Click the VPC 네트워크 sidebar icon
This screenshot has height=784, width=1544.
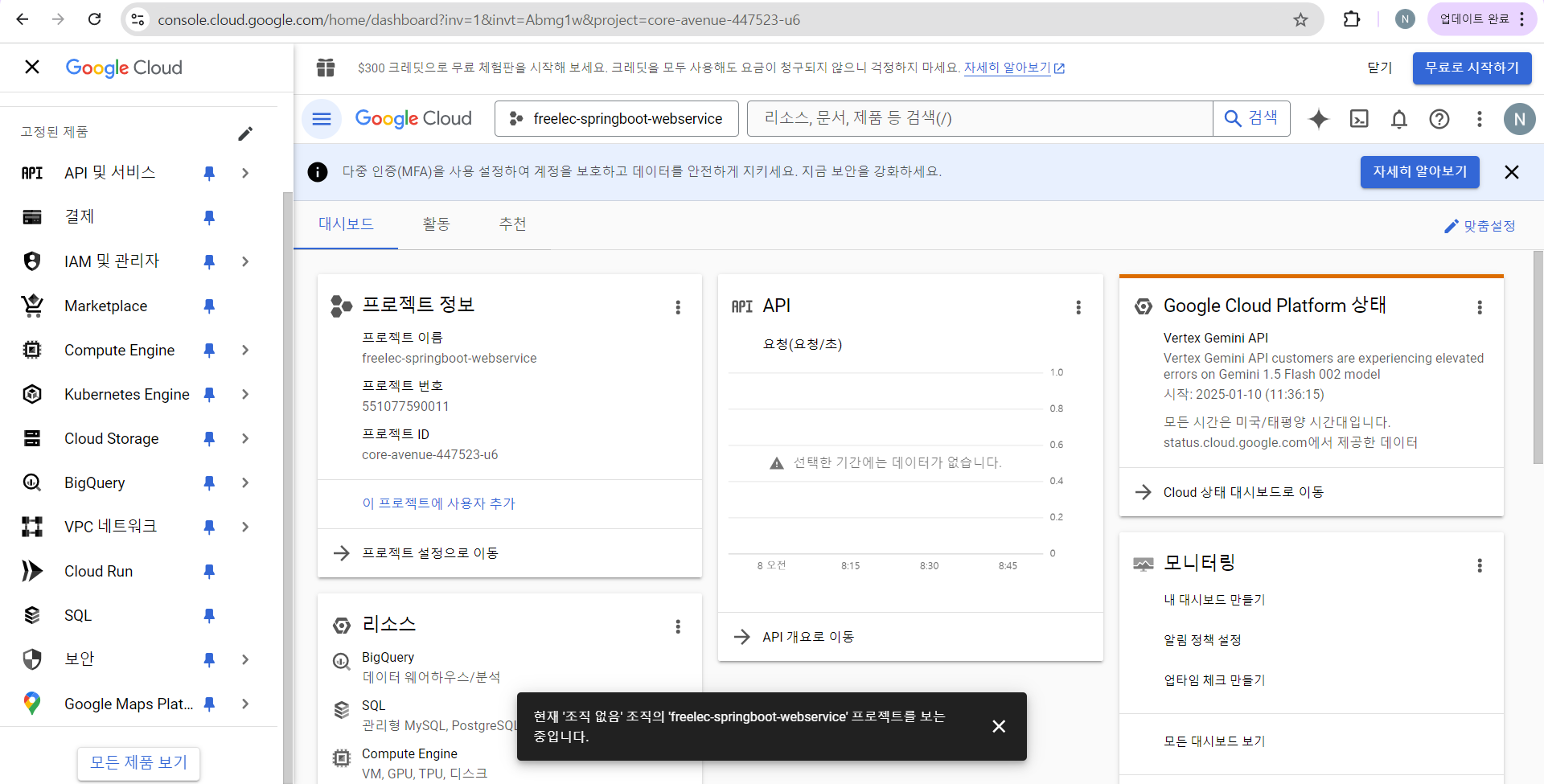[32, 527]
